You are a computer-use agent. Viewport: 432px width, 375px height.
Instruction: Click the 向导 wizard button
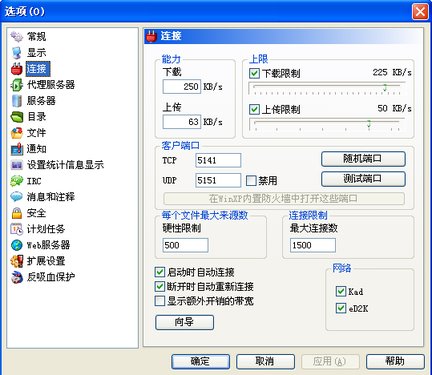pyautogui.click(x=185, y=322)
